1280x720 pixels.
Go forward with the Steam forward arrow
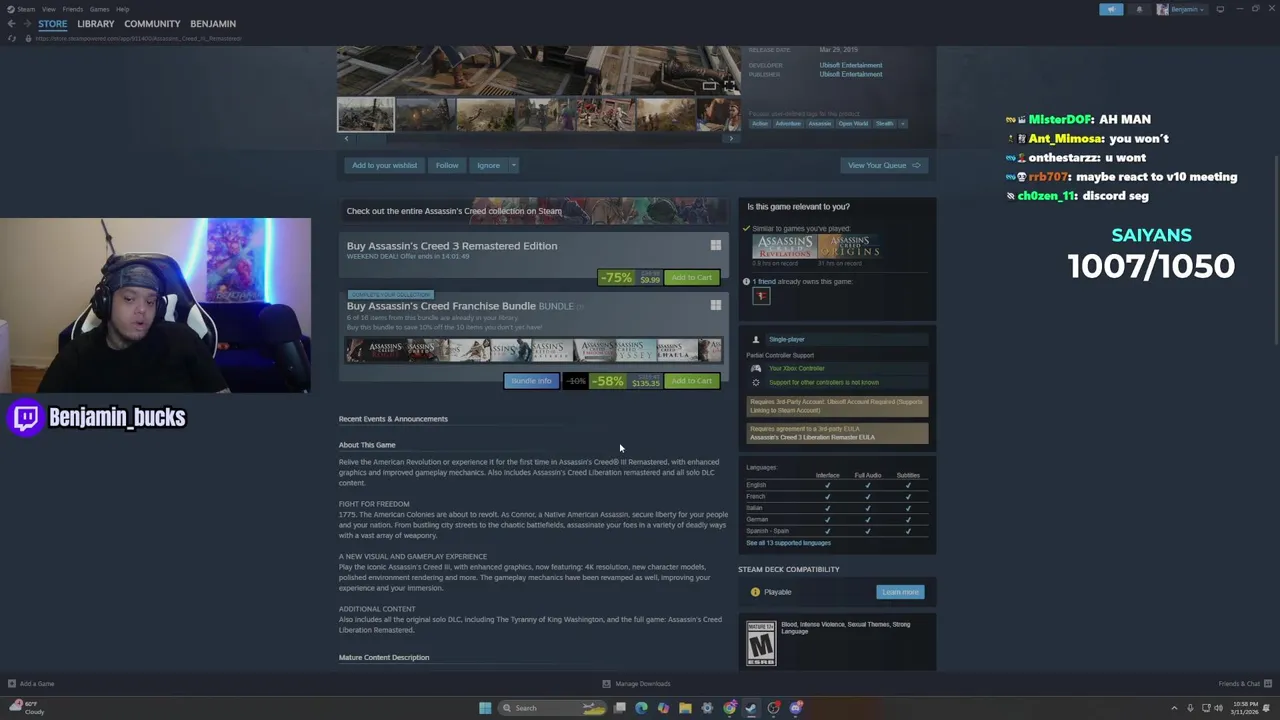[26, 24]
